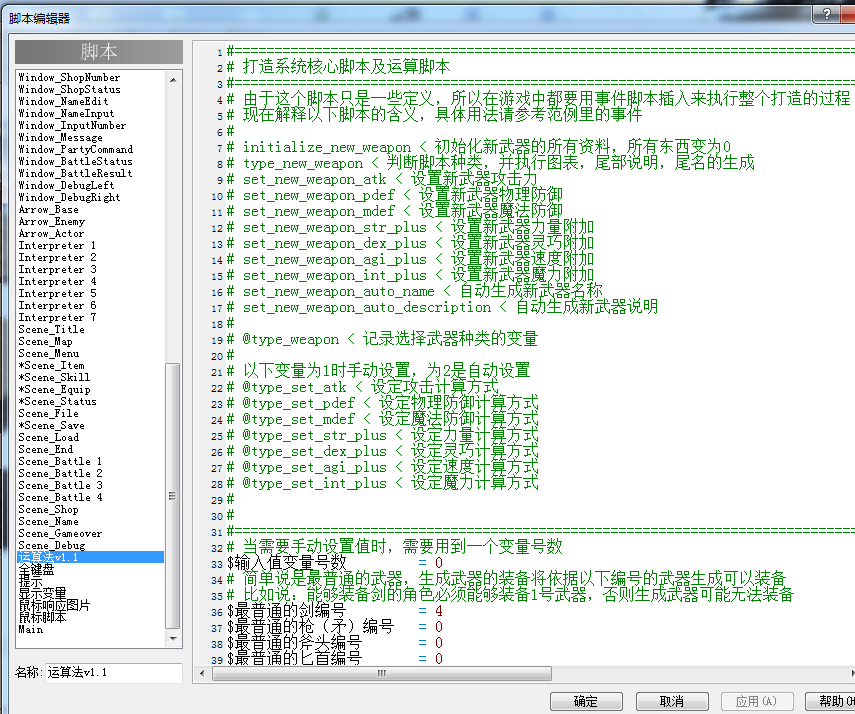Click code line 7 initialize_new_weapon comment
This screenshot has height=714, width=855.
[479, 147]
